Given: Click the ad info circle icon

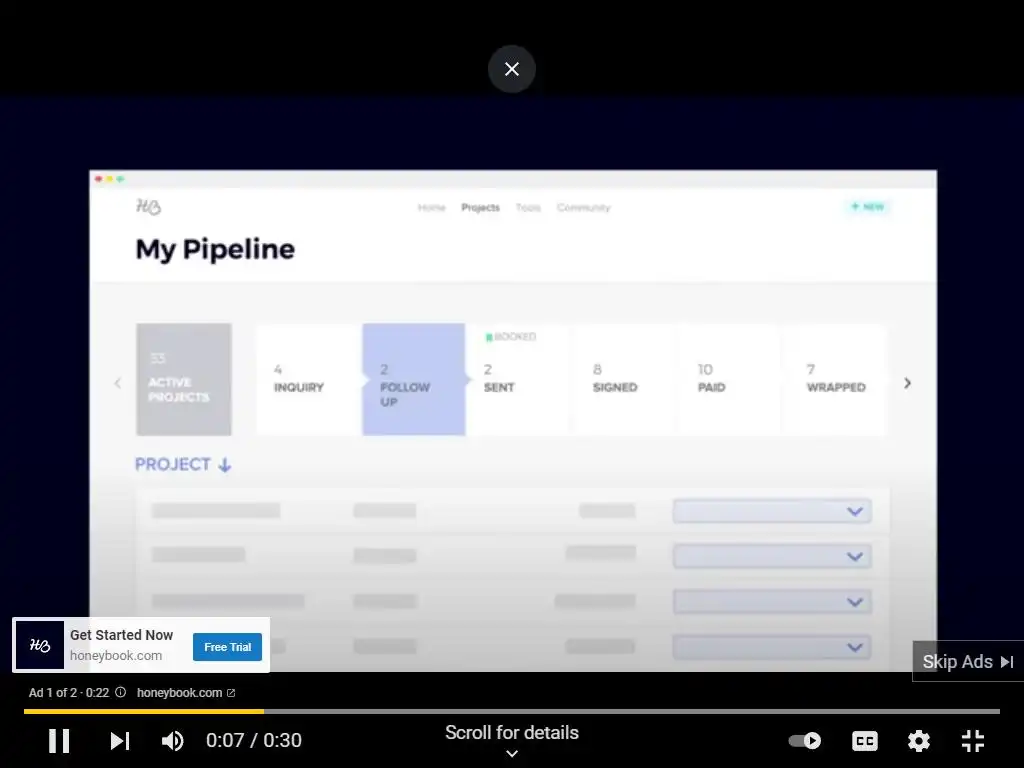Looking at the screenshot, I should tap(120, 692).
